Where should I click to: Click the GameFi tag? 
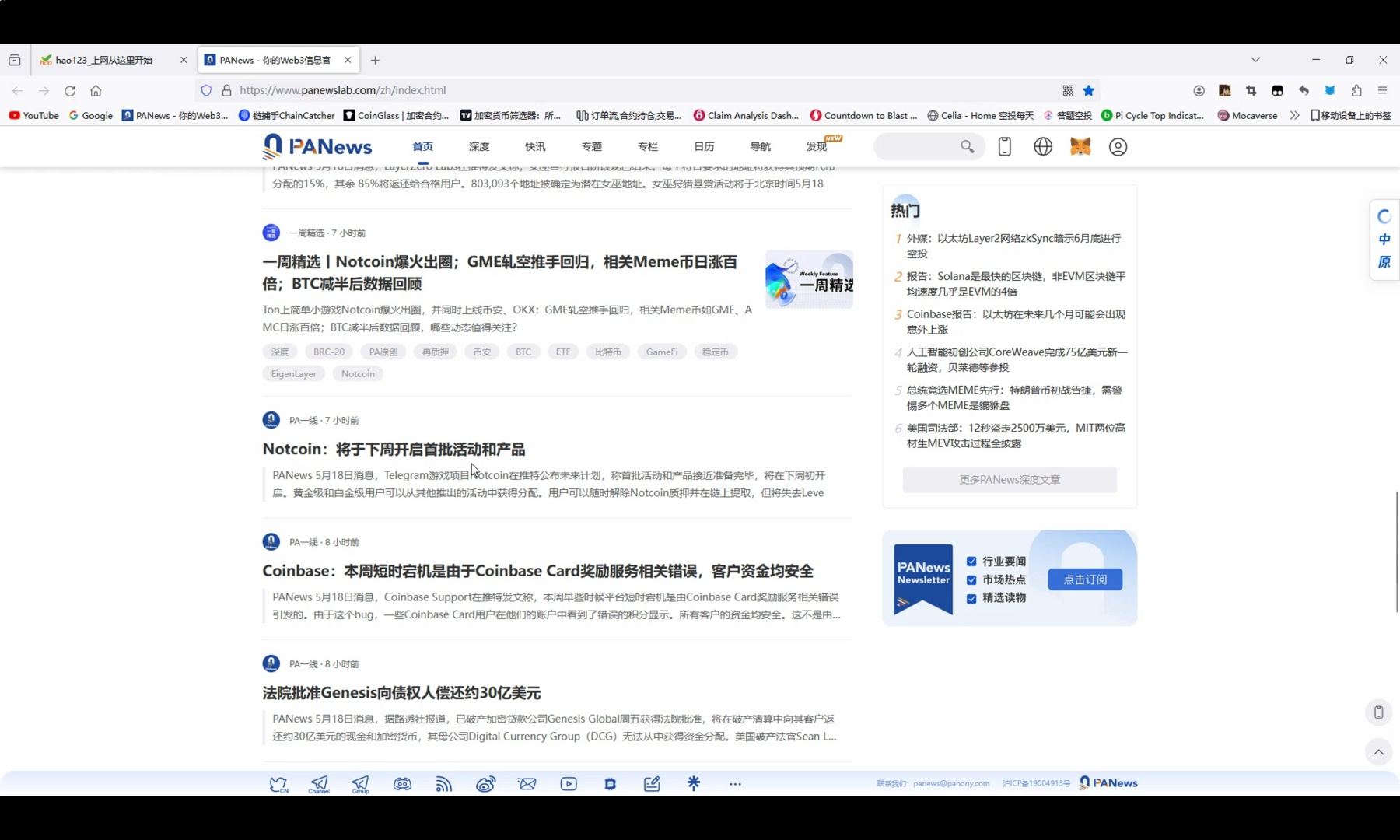tap(662, 352)
